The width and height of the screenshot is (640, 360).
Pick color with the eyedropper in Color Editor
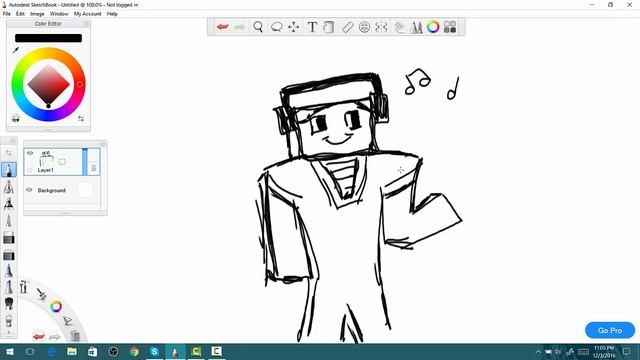[16, 50]
